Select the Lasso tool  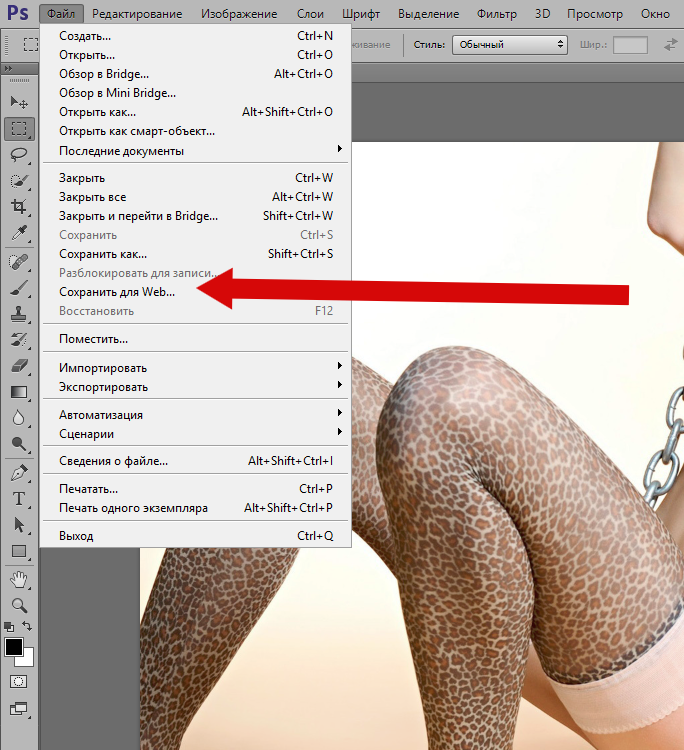tap(19, 154)
